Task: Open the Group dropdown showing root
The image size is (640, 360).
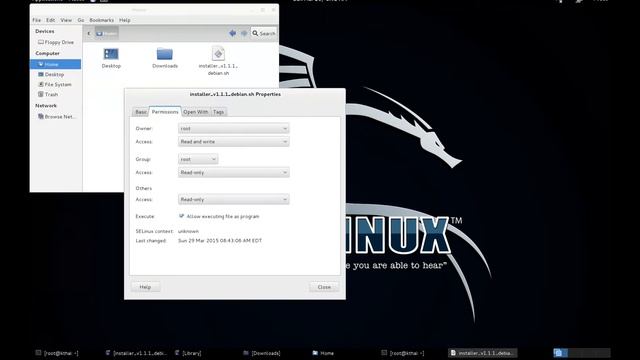Action: (x=198, y=159)
